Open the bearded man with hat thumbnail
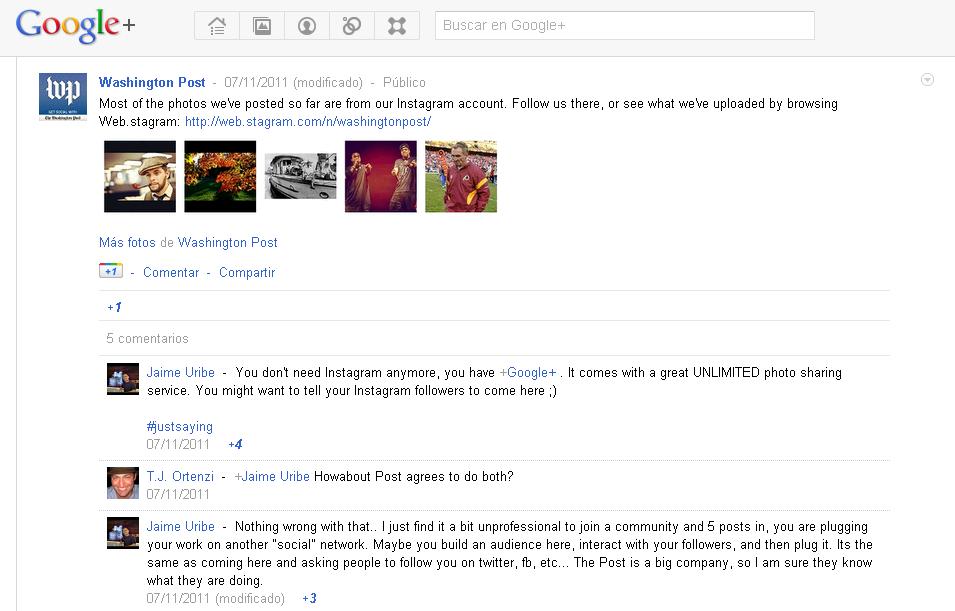The image size is (955, 611). tap(140, 177)
